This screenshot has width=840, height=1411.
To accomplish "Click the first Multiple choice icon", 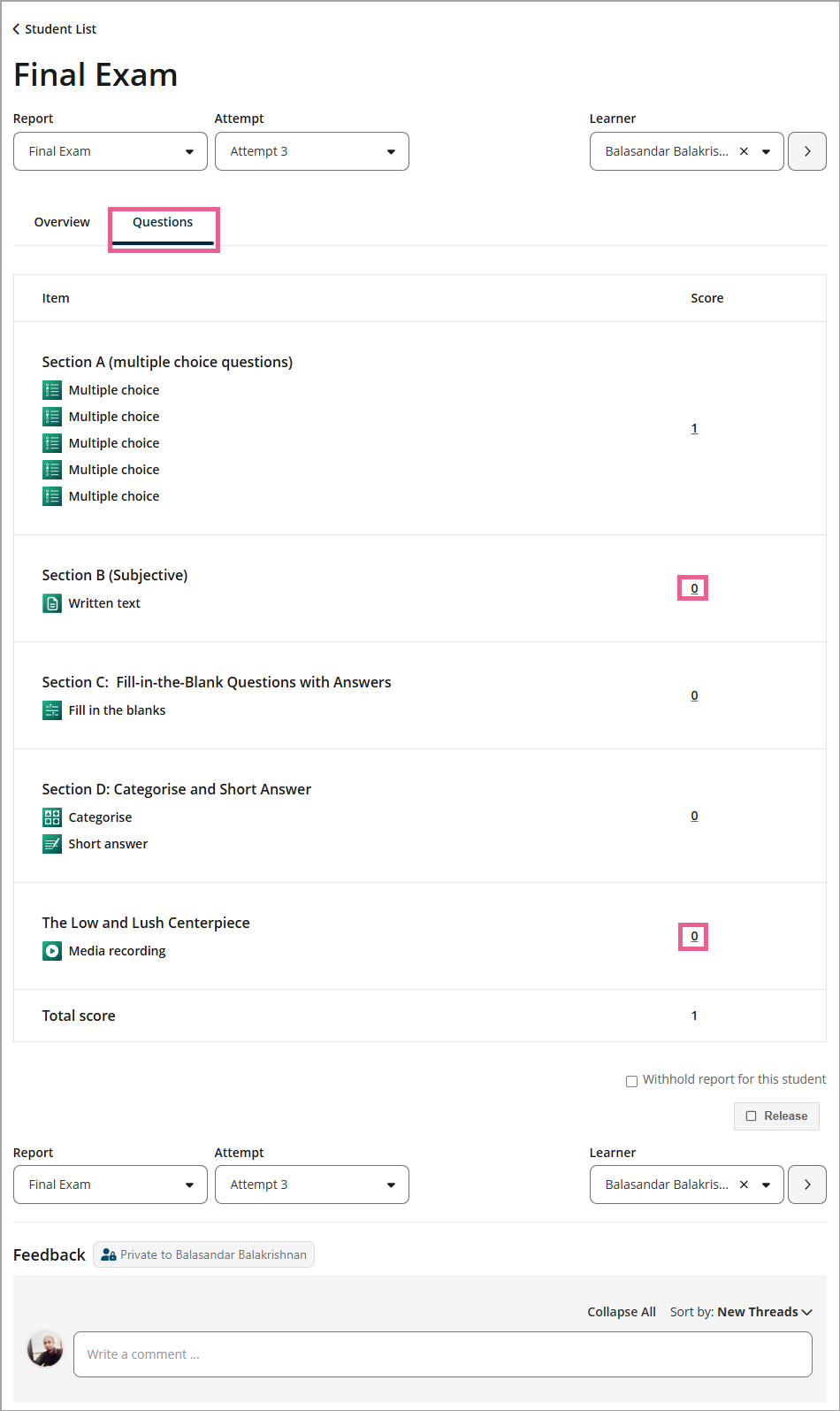I will point(52,390).
